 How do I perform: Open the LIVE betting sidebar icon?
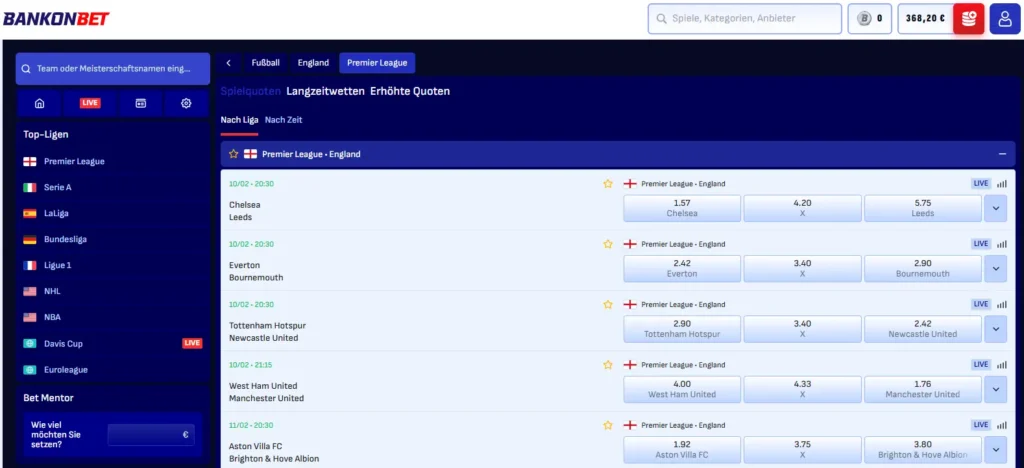[x=90, y=103]
